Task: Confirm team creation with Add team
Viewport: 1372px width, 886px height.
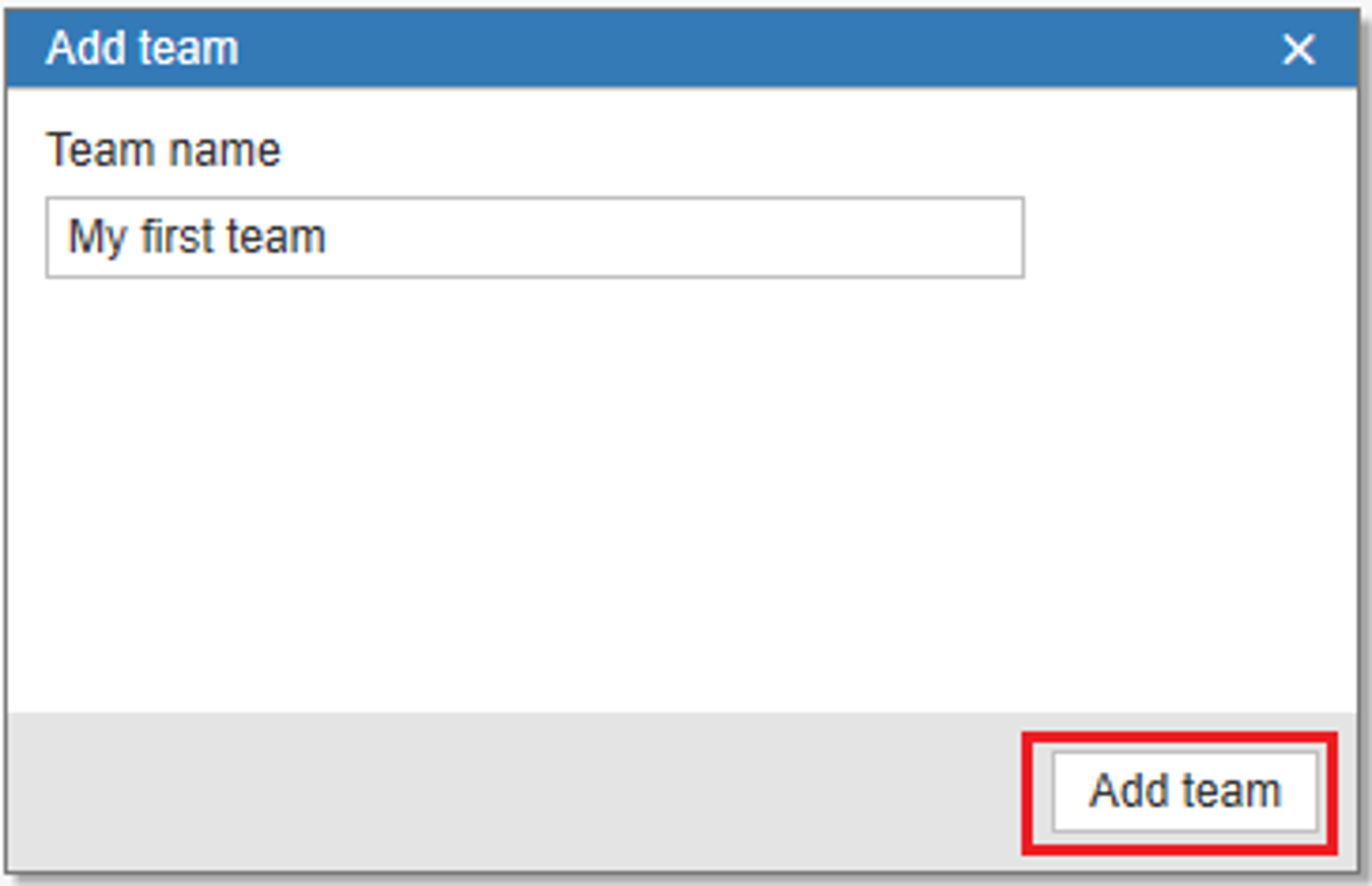Action: click(1184, 792)
